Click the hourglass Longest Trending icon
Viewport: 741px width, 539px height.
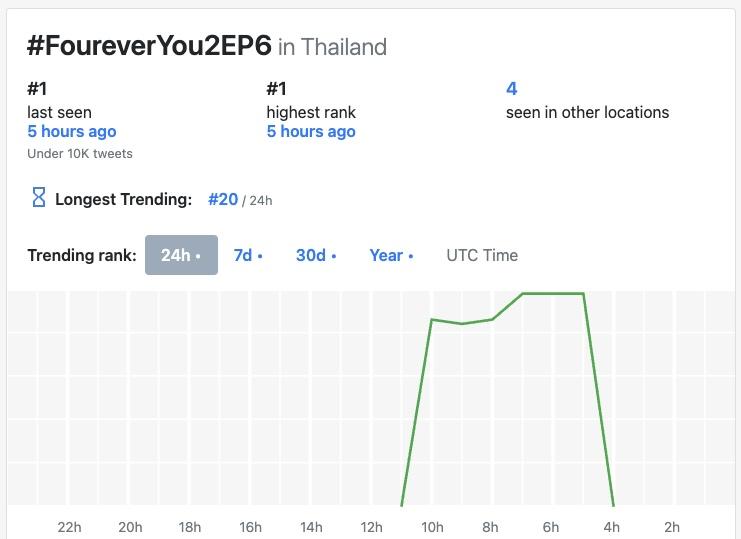[39, 198]
